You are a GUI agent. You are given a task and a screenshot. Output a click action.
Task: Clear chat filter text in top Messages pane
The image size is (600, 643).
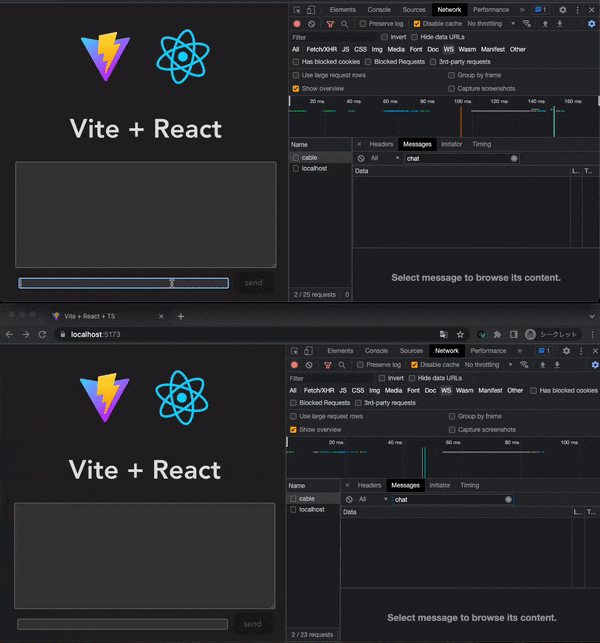[x=514, y=158]
